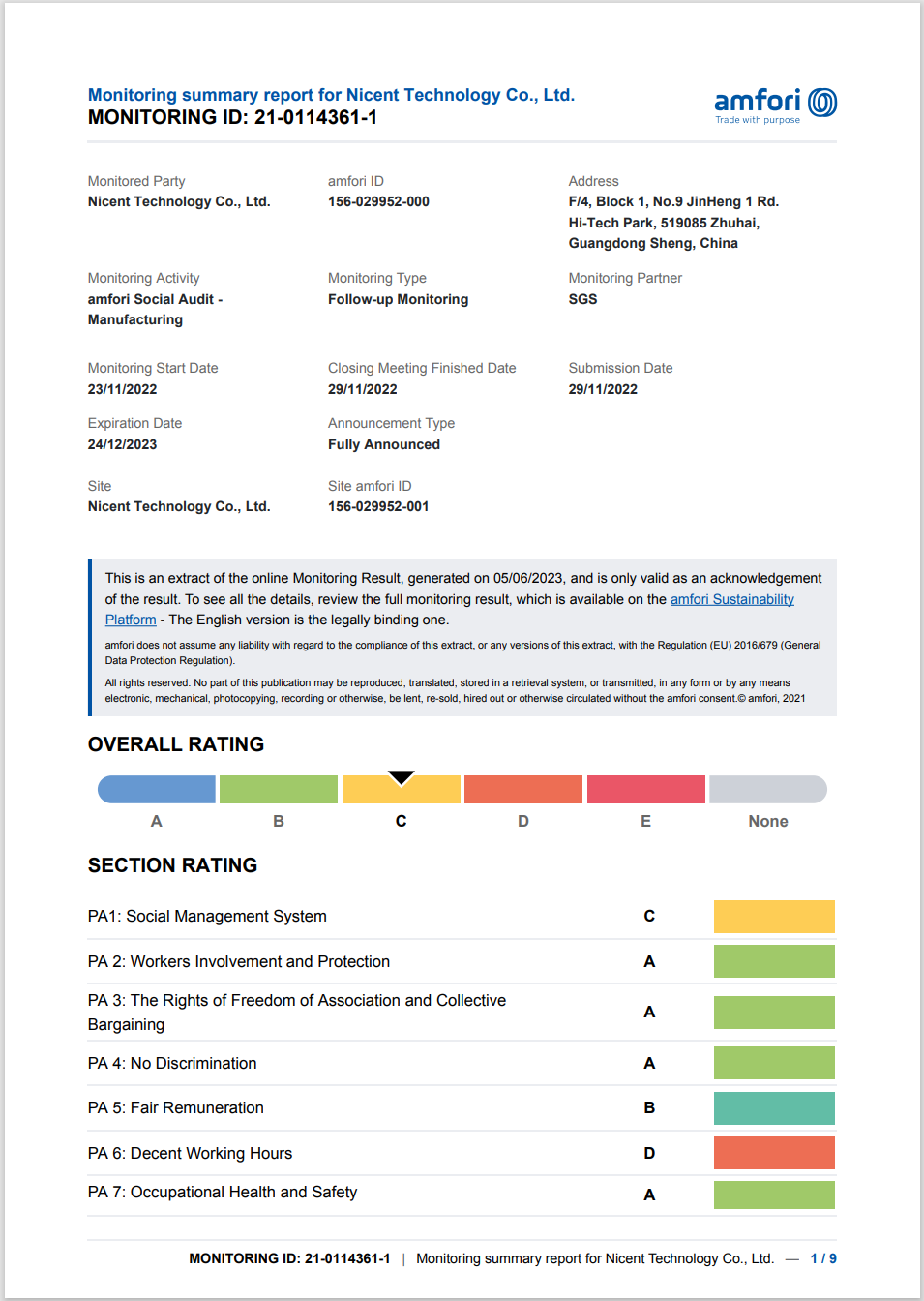The height and width of the screenshot is (1301, 924).
Task: Click the amfori logo icon
Action: (x=821, y=103)
